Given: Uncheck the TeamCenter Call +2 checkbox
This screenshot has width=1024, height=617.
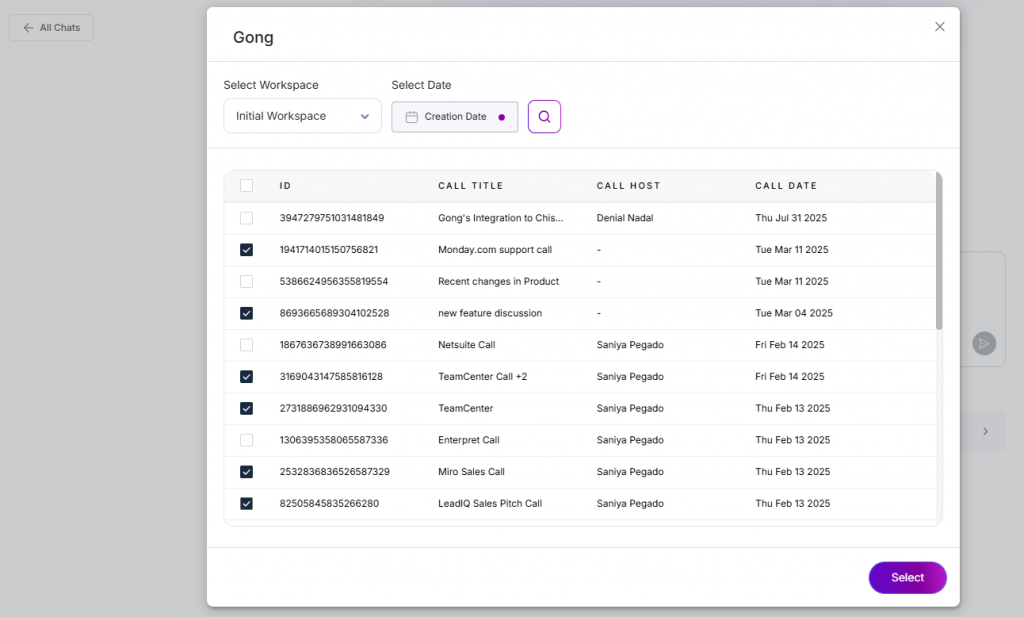Looking at the screenshot, I should [246, 377].
